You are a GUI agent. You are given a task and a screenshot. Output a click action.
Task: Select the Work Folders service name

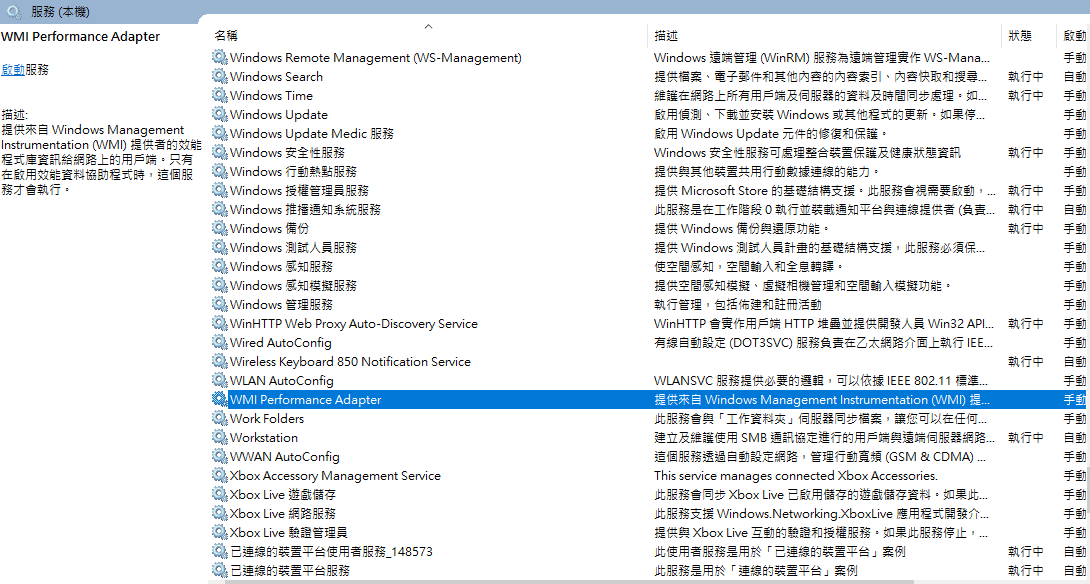point(267,419)
